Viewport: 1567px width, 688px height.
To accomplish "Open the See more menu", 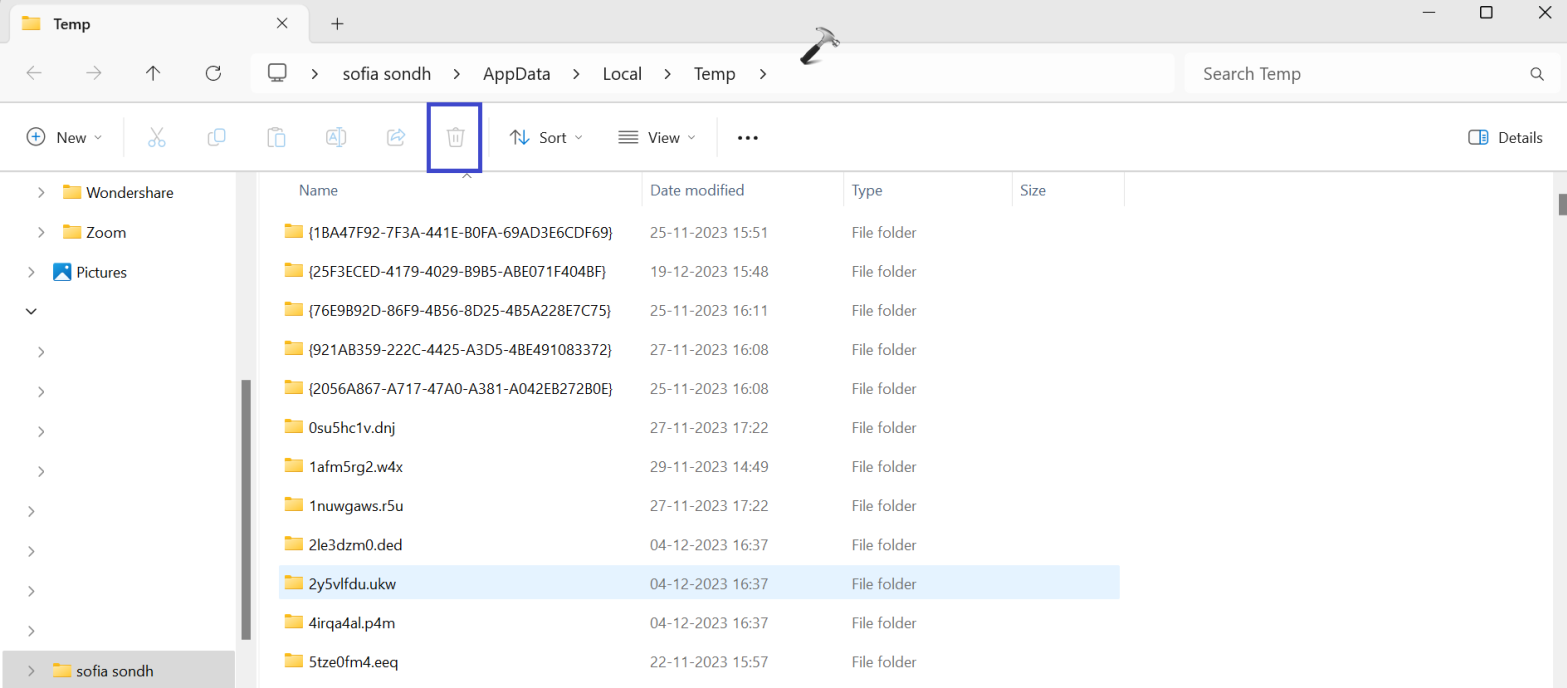I will pos(747,137).
